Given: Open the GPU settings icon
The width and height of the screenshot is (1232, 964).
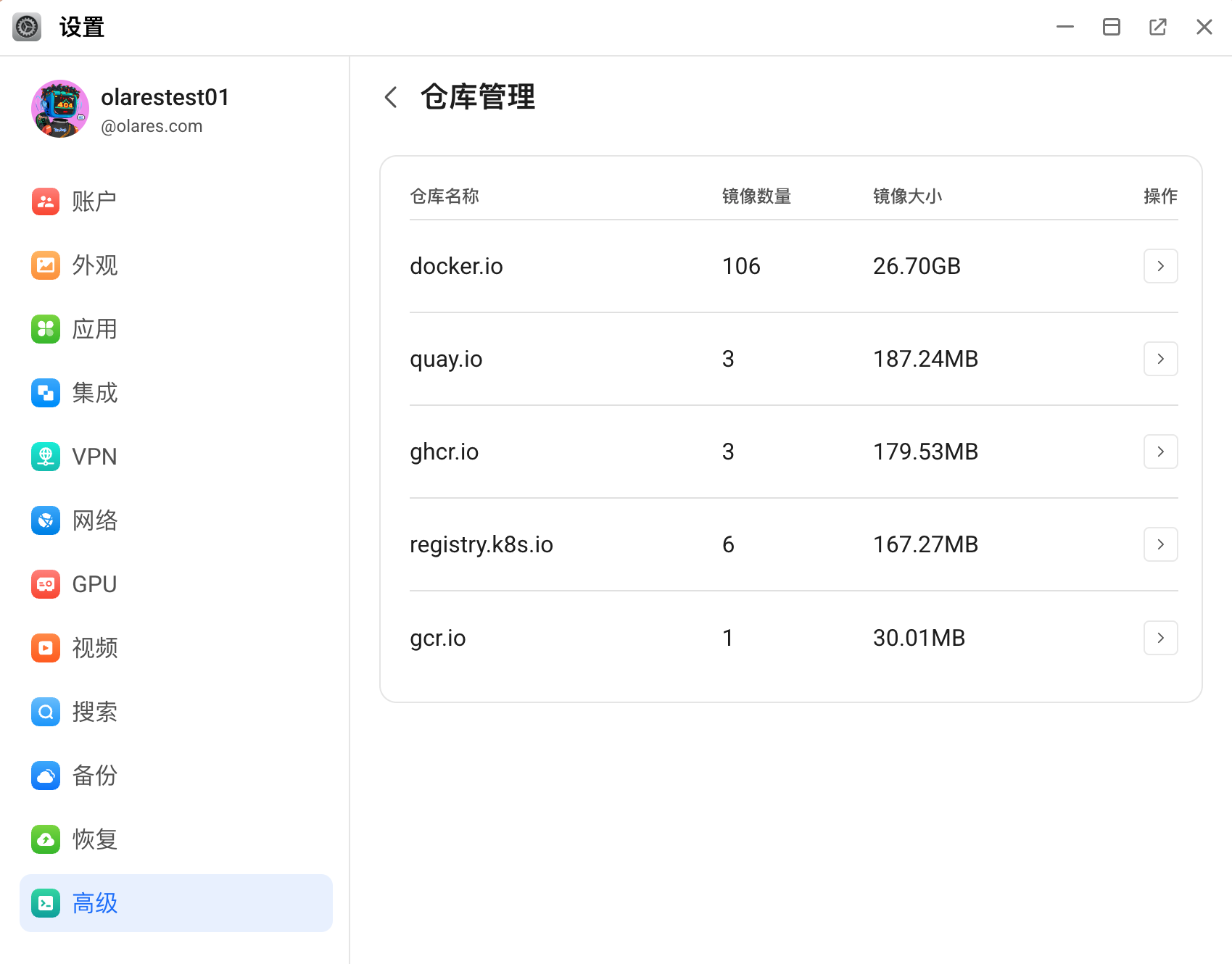Looking at the screenshot, I should (45, 583).
